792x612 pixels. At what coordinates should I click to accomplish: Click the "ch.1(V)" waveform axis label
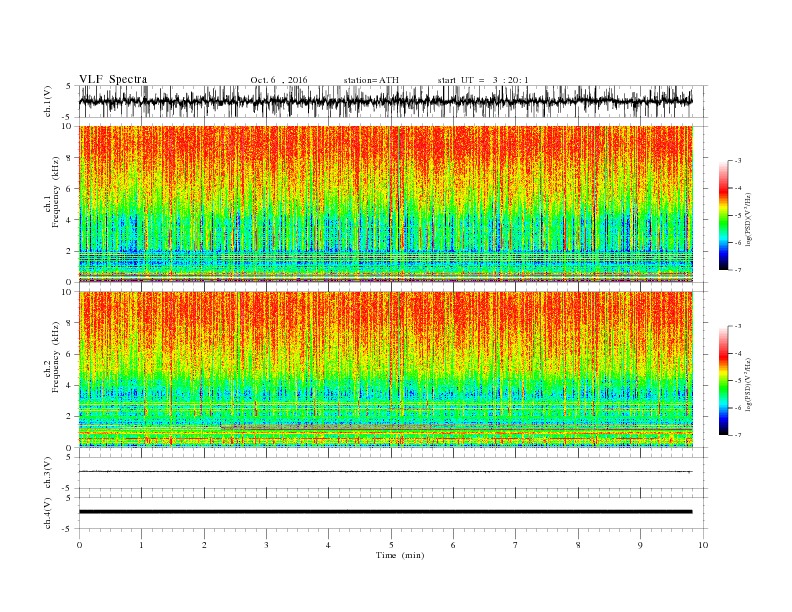[x=48, y=101]
